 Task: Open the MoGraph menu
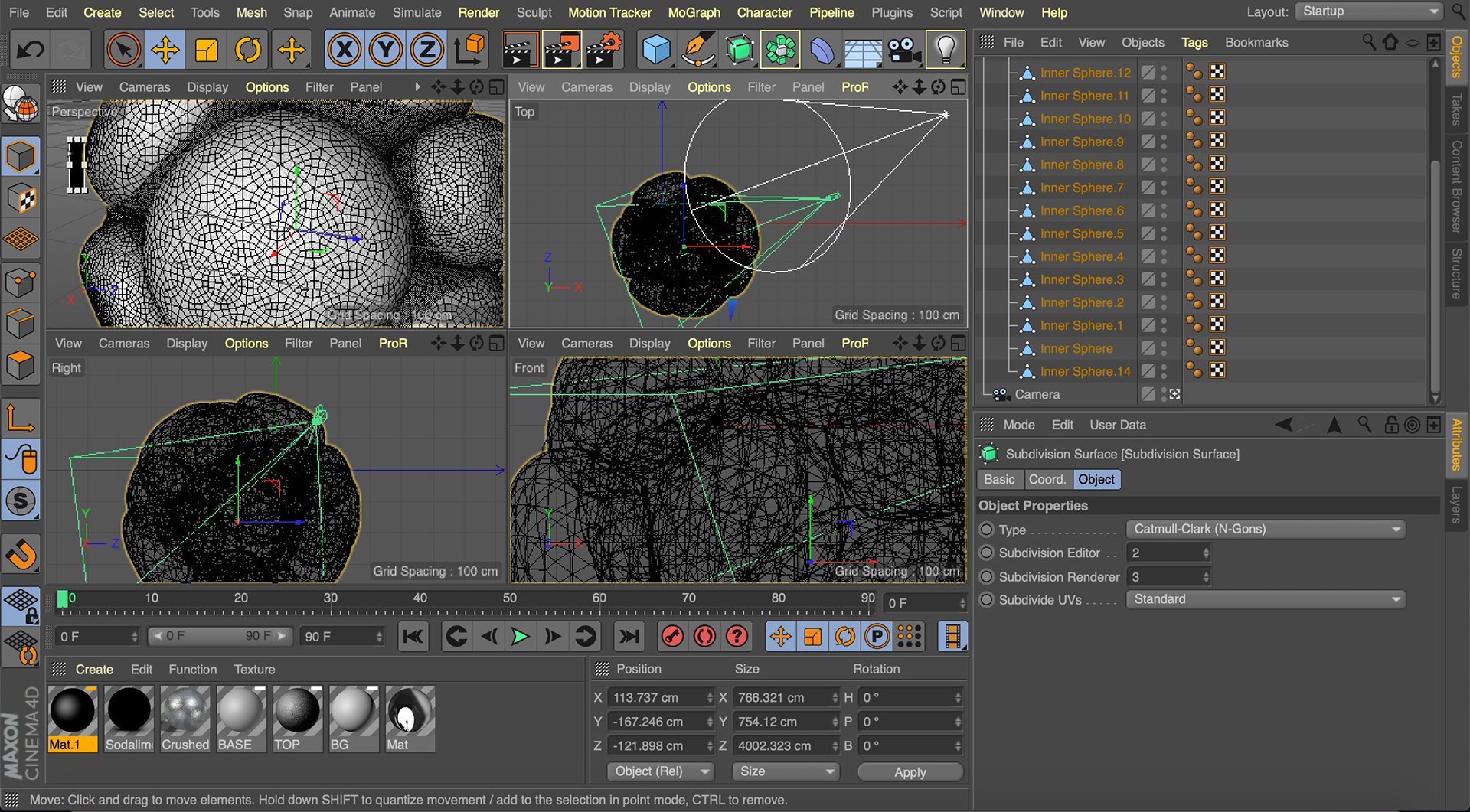pyautogui.click(x=694, y=12)
